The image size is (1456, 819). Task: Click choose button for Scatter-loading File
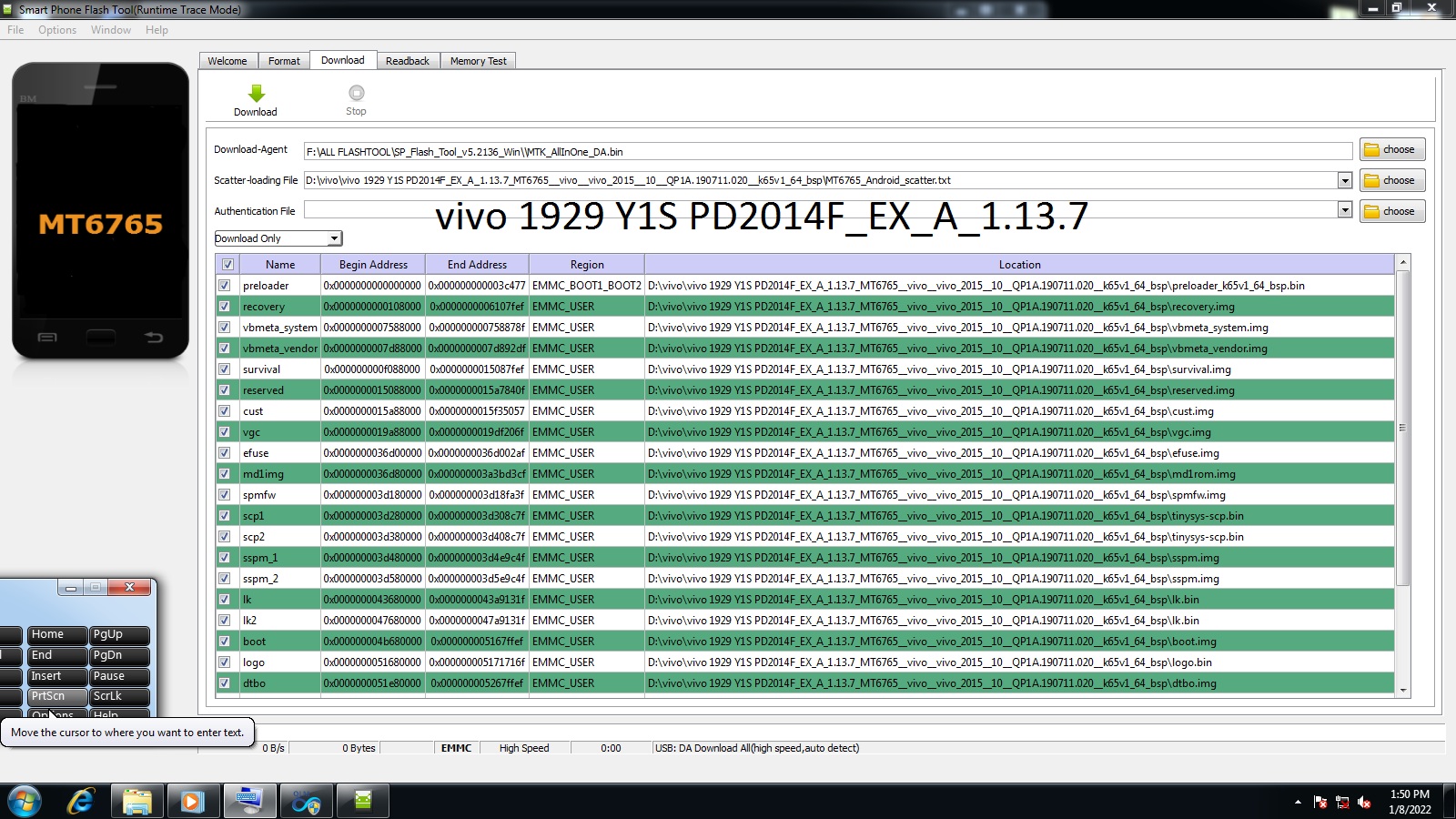tap(1392, 180)
